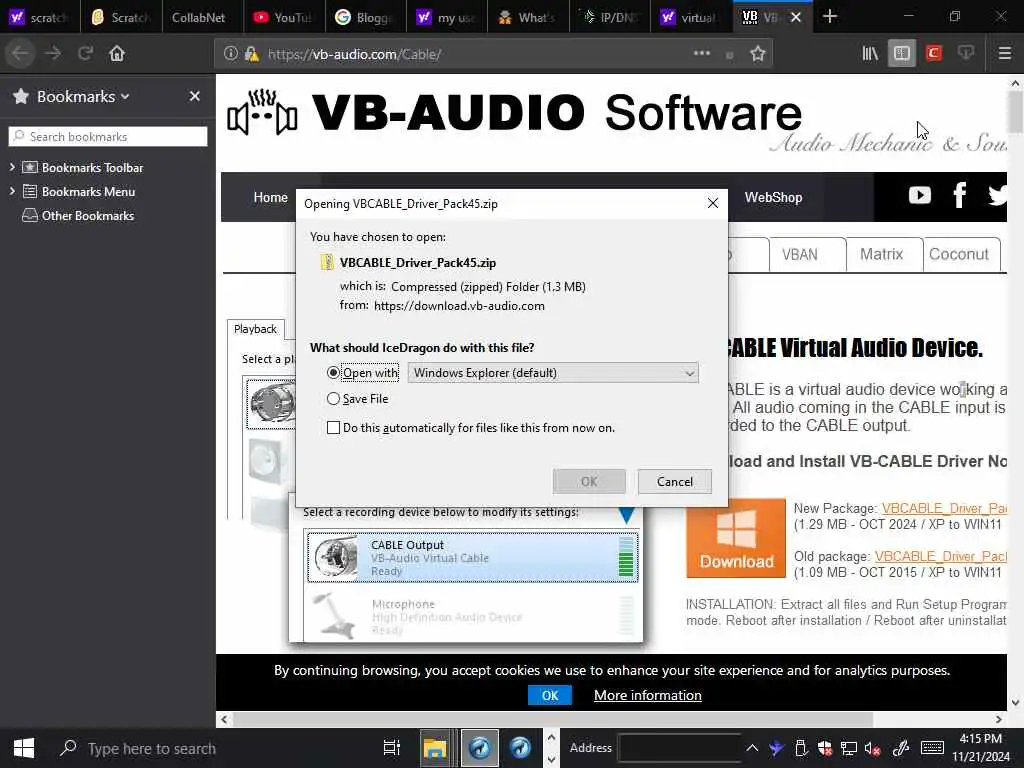Open Windows Explorer (default) dropdown

coord(553,373)
